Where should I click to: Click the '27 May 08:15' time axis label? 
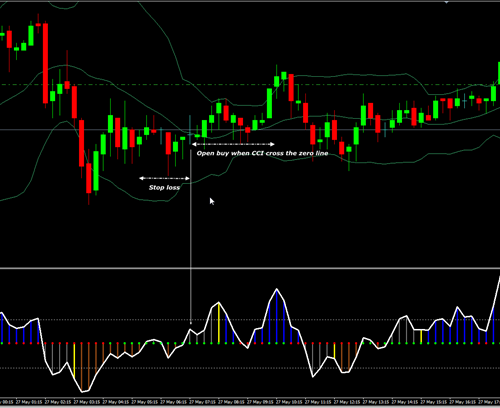coord(232,402)
